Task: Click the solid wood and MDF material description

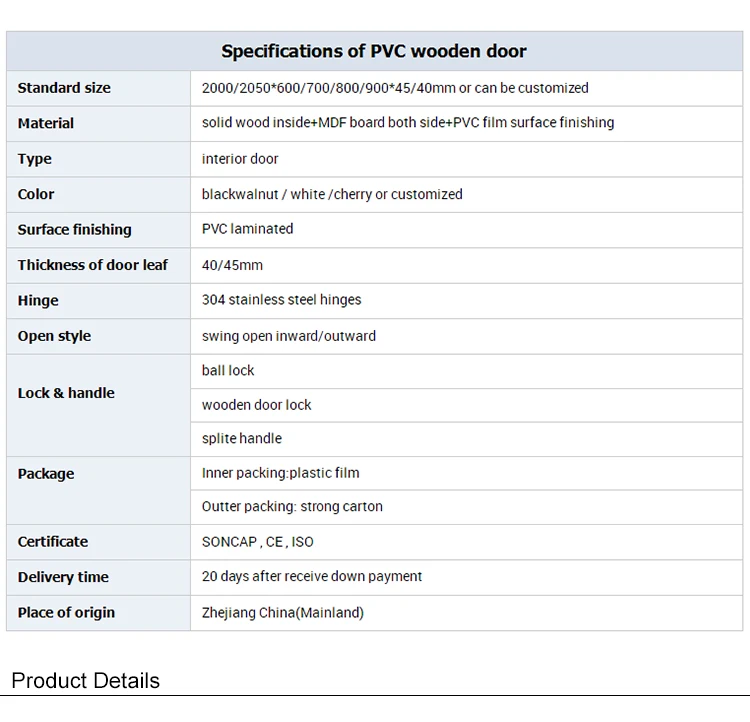Action: [408, 123]
